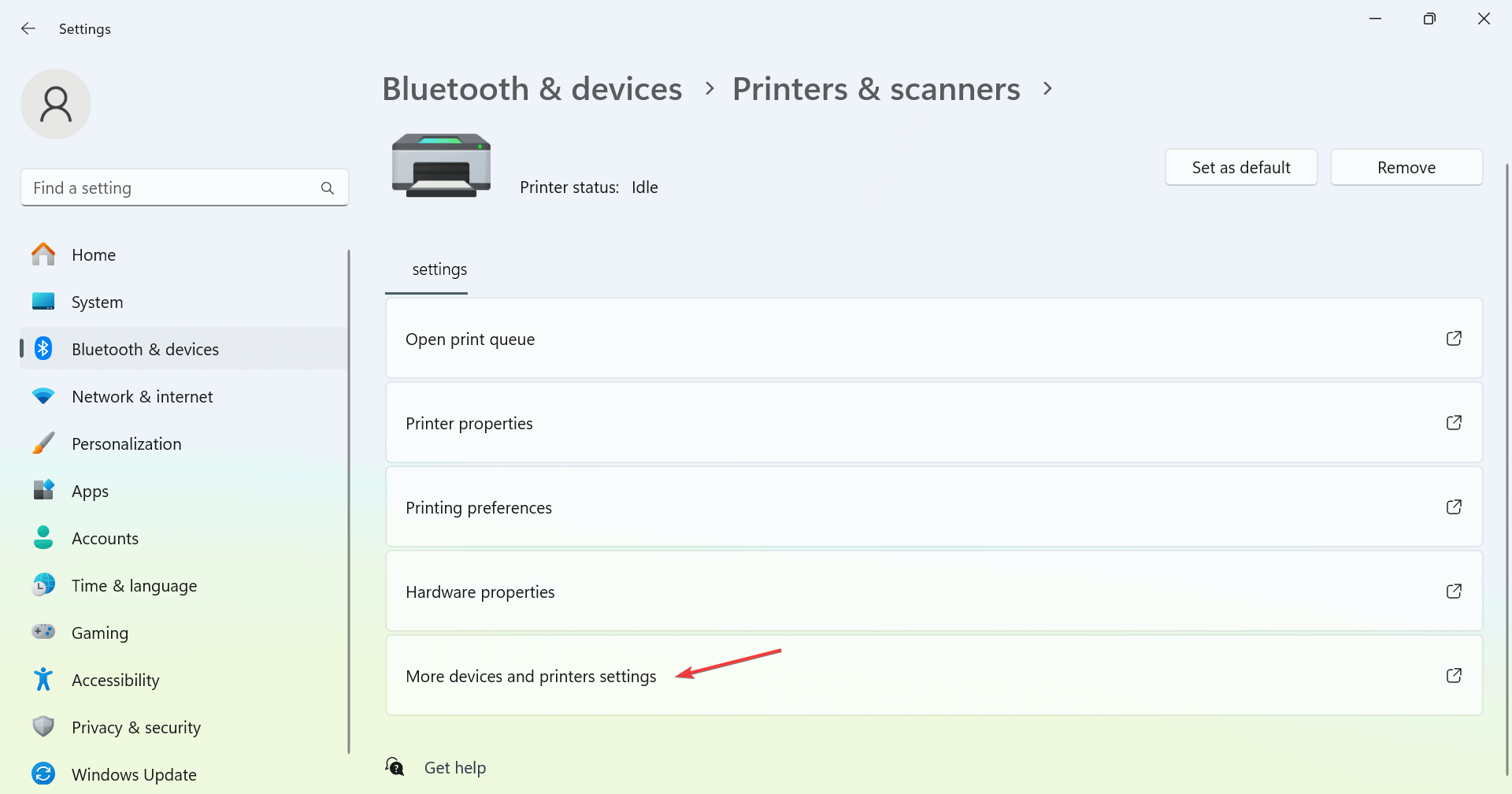Click the Accessibility figure icon
The height and width of the screenshot is (794, 1512).
click(43, 680)
